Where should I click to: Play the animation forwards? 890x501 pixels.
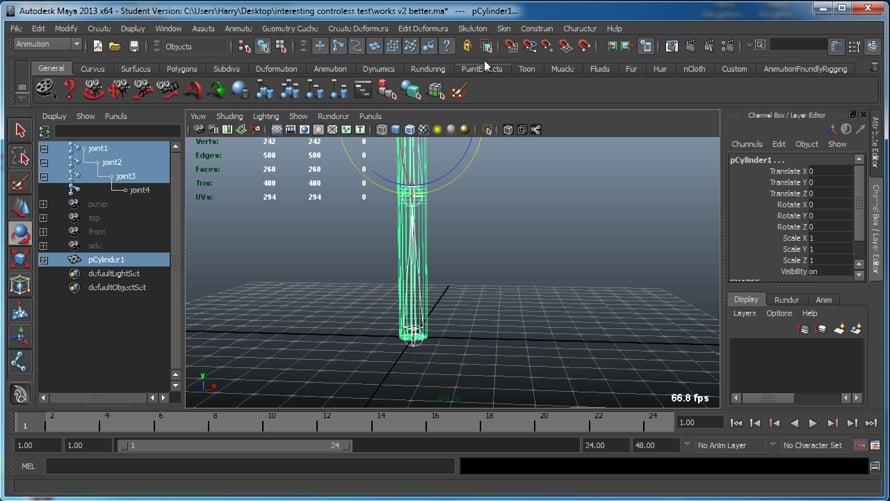pos(813,423)
